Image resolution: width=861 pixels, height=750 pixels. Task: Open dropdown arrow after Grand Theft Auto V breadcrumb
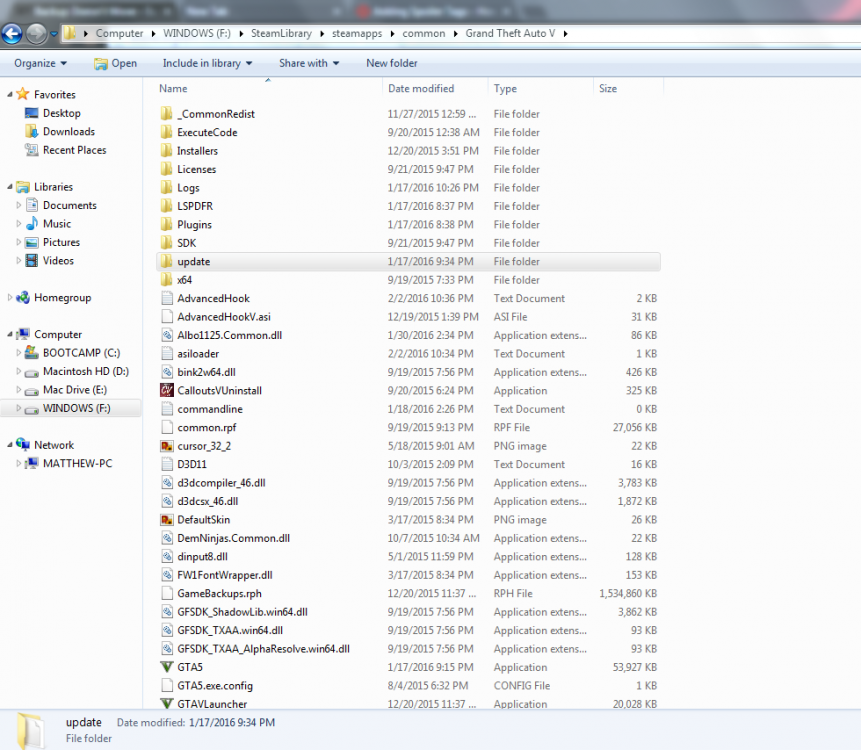tap(565, 33)
